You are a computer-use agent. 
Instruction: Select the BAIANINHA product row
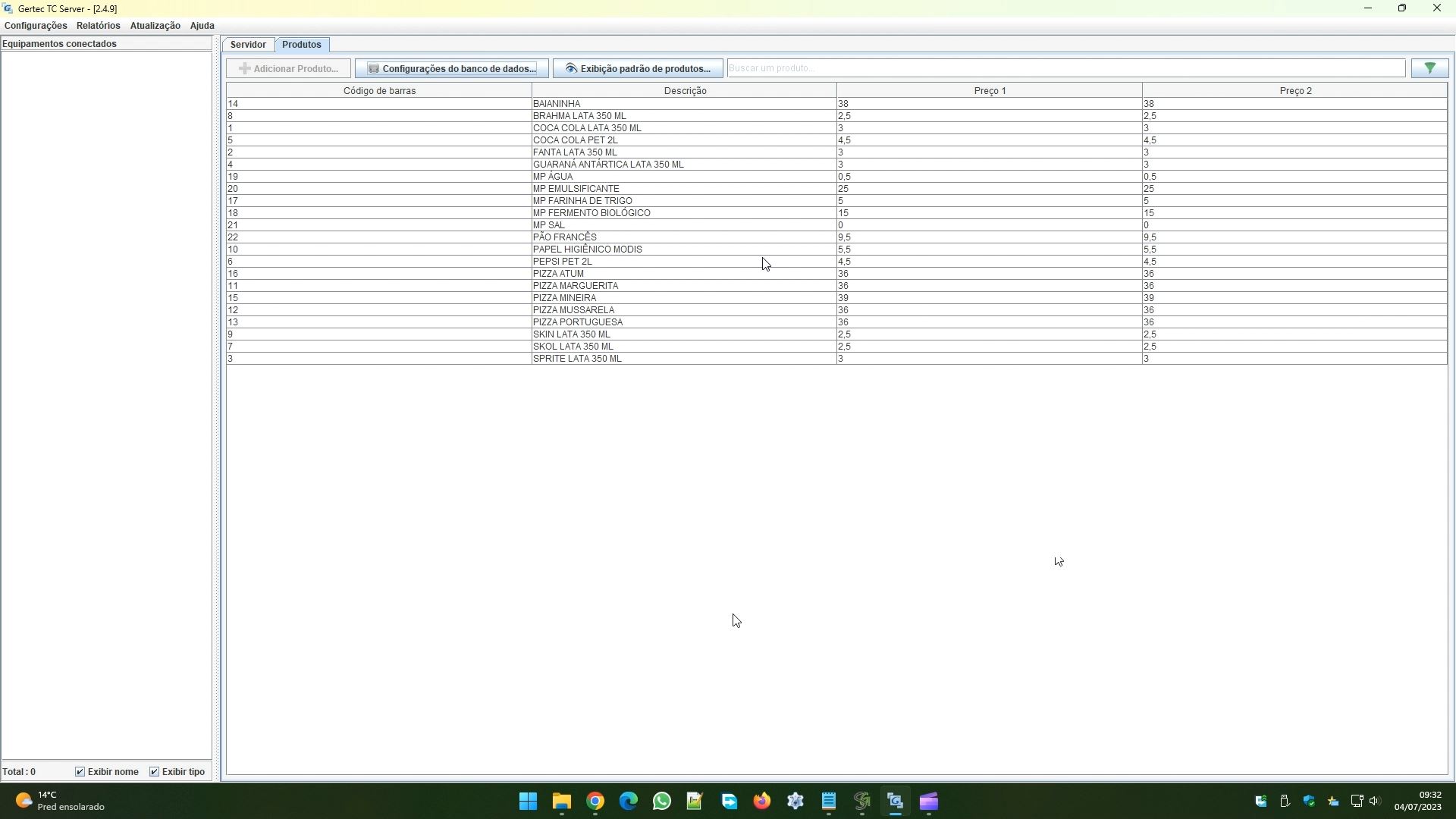tap(837, 104)
